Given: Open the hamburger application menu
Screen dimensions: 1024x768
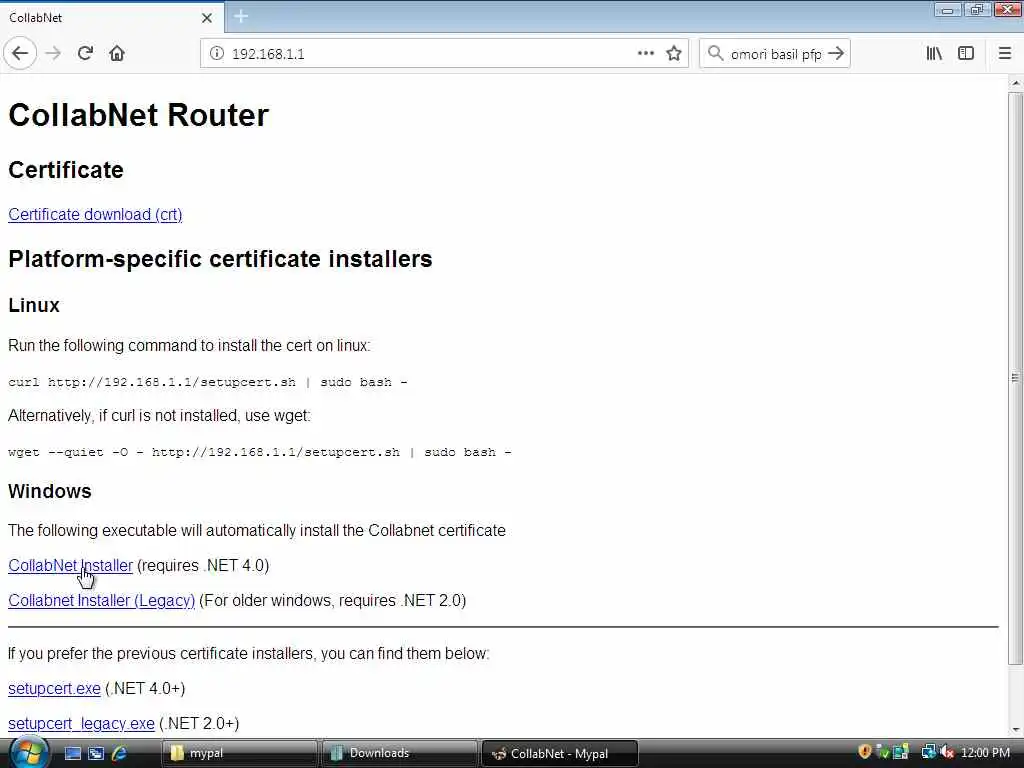Looking at the screenshot, I should click(1005, 54).
